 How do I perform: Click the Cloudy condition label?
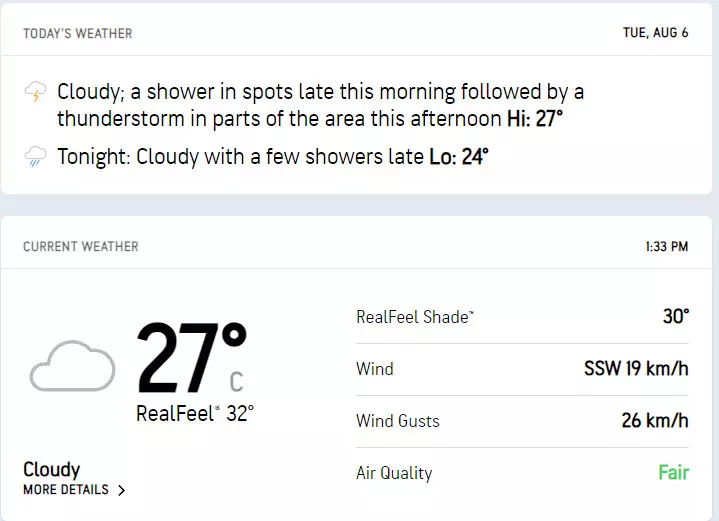[x=52, y=469]
